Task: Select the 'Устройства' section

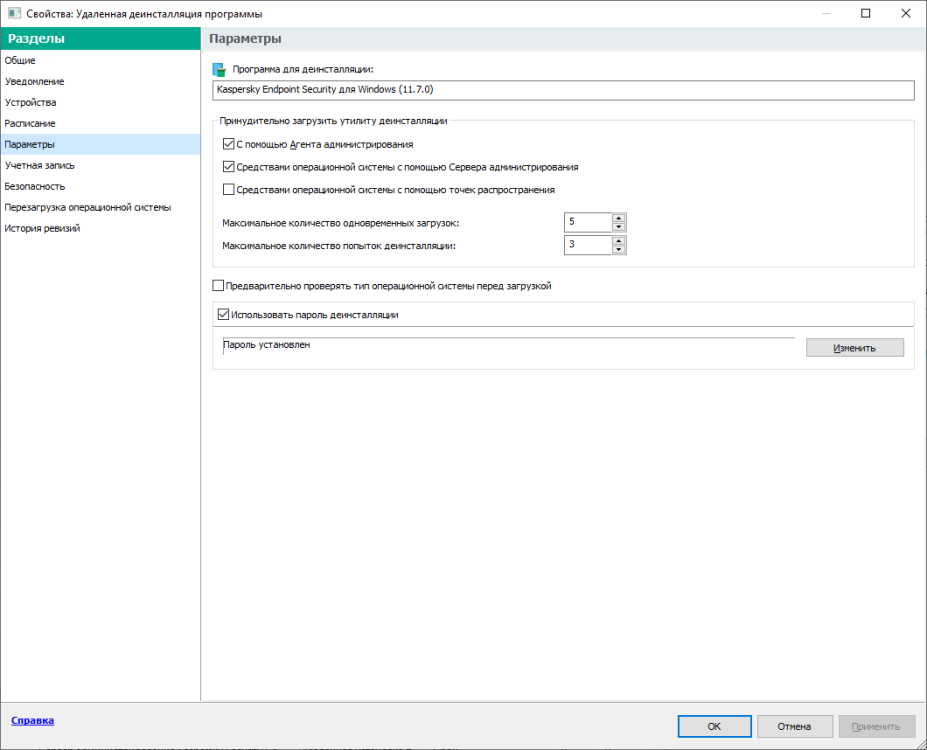Action: click(101, 102)
